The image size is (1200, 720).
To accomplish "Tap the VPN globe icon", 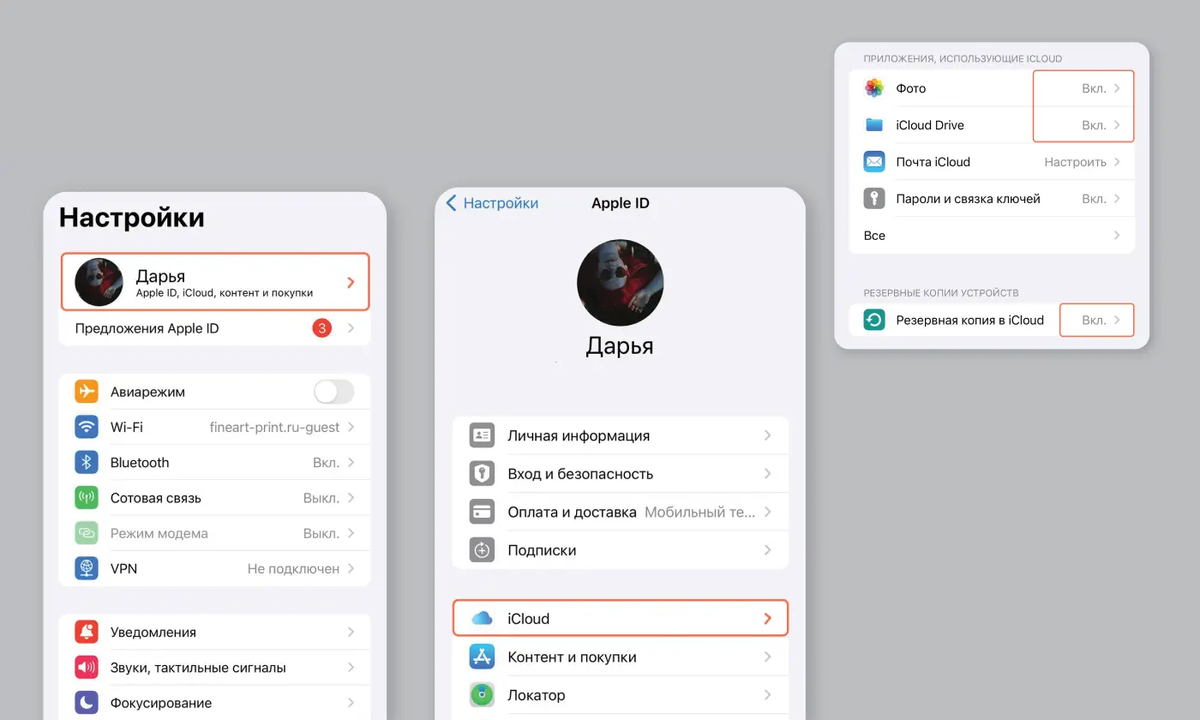I will coord(86,568).
